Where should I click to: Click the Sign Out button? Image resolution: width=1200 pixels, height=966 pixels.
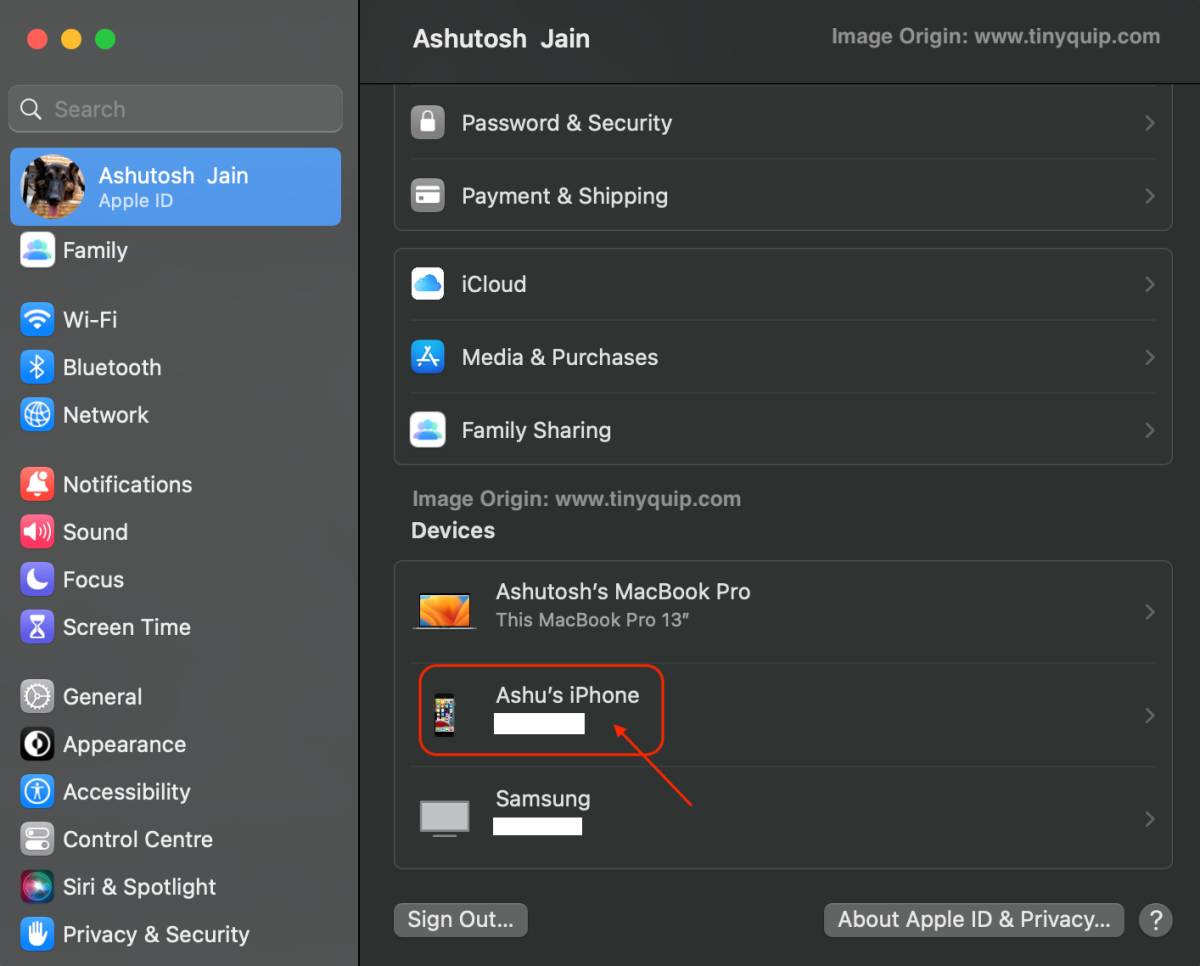[460, 920]
